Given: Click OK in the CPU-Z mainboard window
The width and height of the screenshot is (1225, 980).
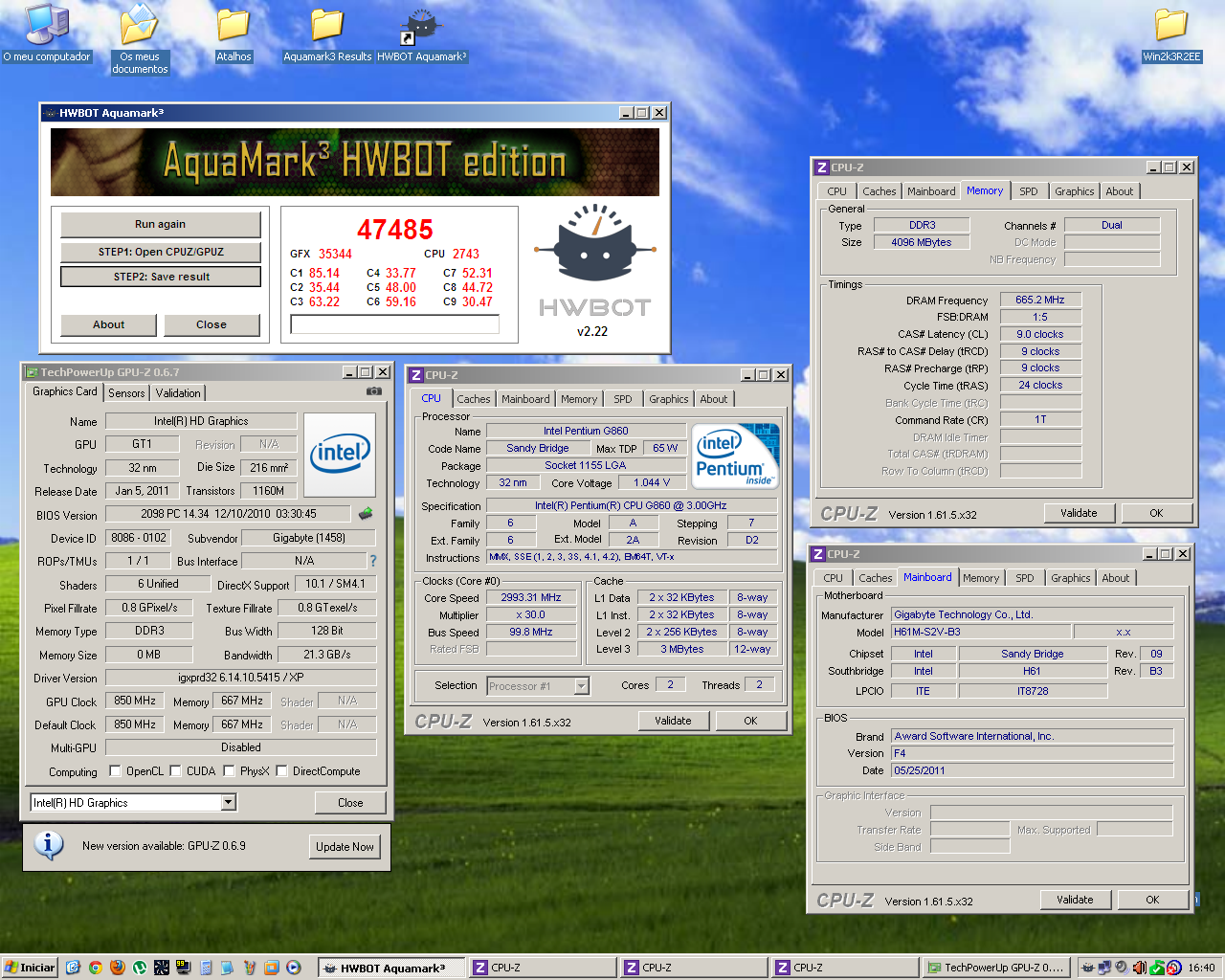Looking at the screenshot, I should pos(1152,900).
